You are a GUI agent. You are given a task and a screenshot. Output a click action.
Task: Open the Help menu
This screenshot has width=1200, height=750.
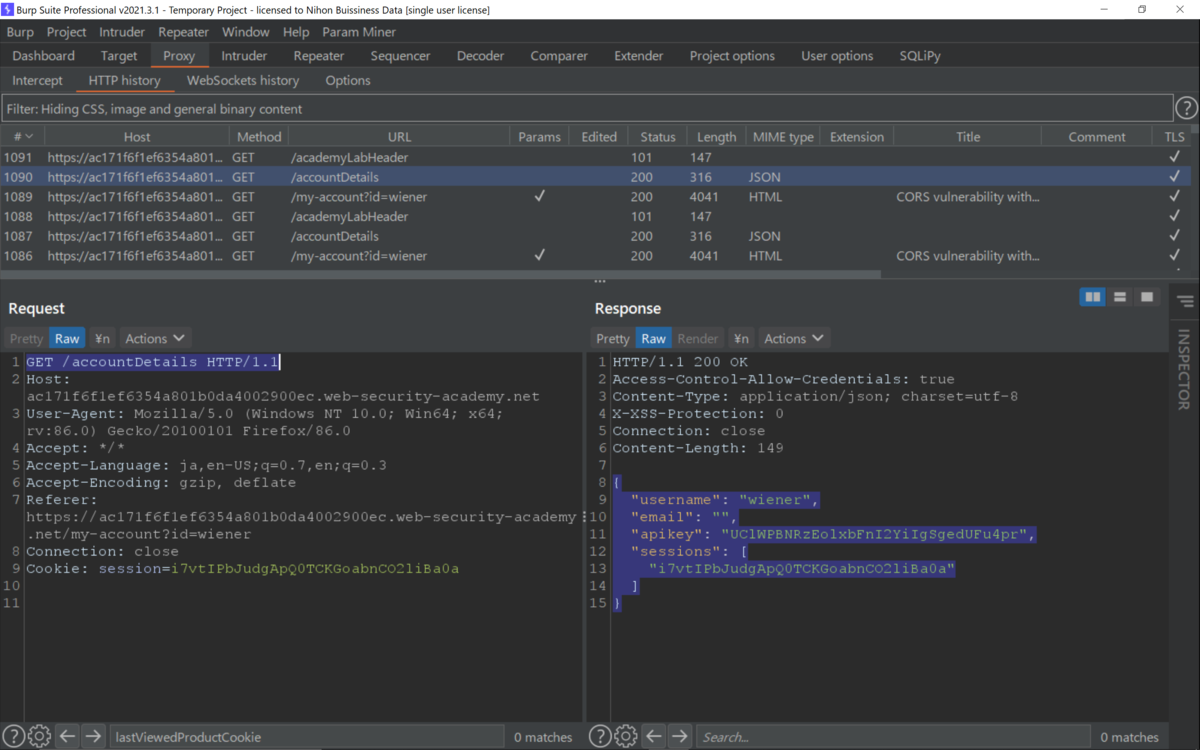click(296, 32)
